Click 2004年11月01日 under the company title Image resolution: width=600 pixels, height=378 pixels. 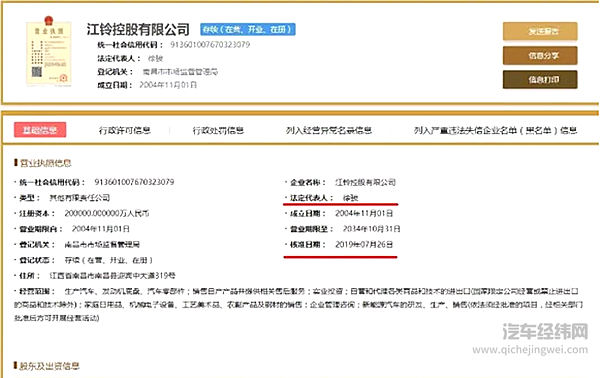168,85
